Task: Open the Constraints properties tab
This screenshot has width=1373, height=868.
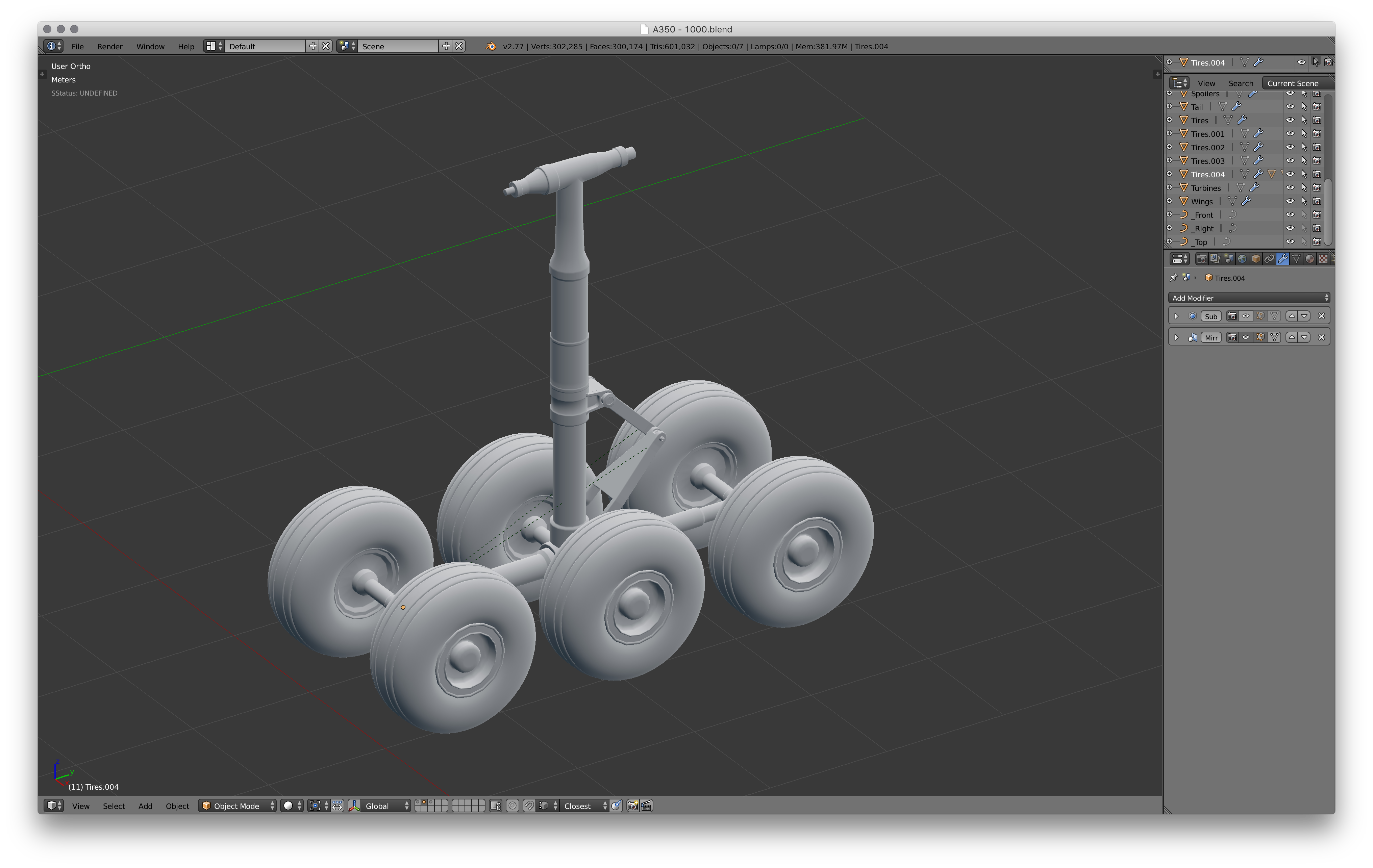Action: point(1269,259)
